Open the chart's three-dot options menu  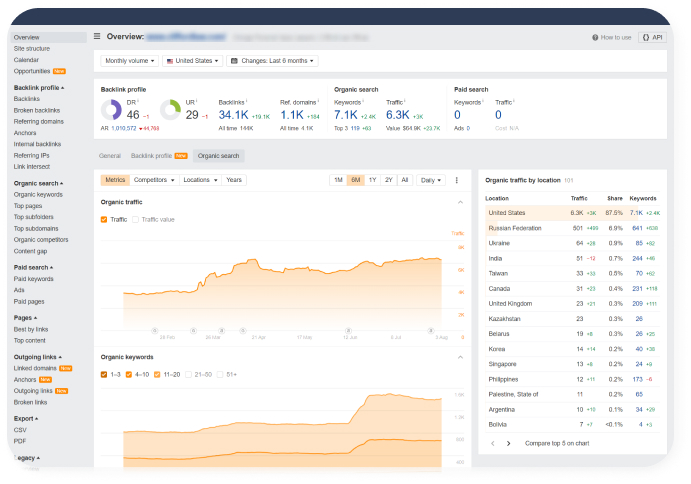point(457,180)
